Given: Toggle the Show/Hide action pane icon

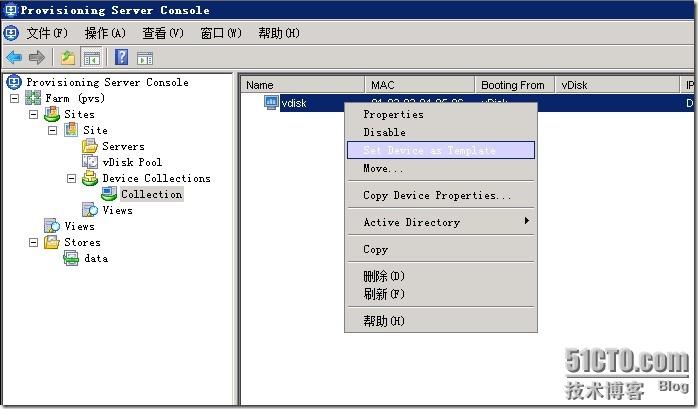Looking at the screenshot, I should point(145,58).
